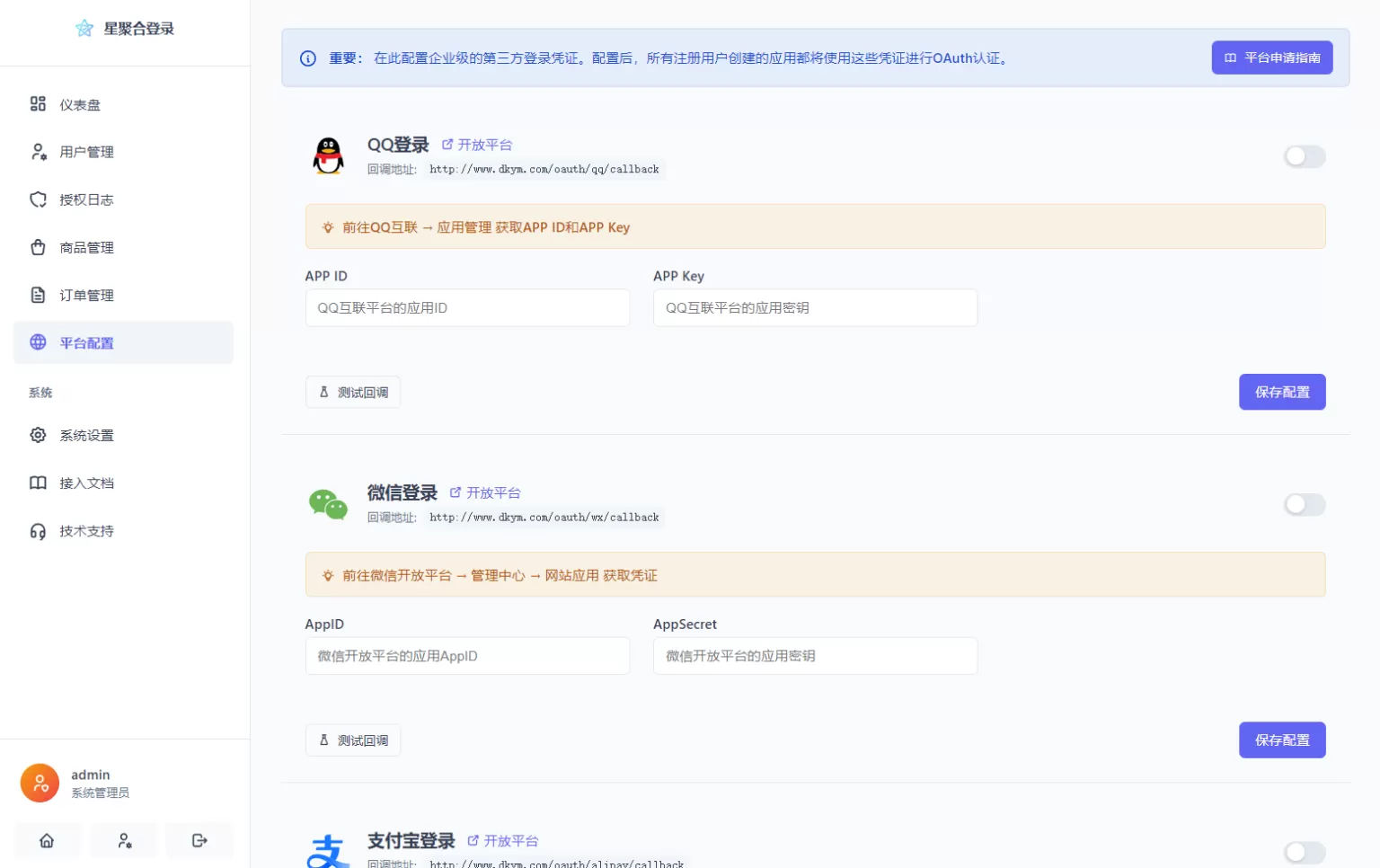Screen dimensions: 1380x868
Task: Click the WeChat green bubble logo
Action: 328,504
